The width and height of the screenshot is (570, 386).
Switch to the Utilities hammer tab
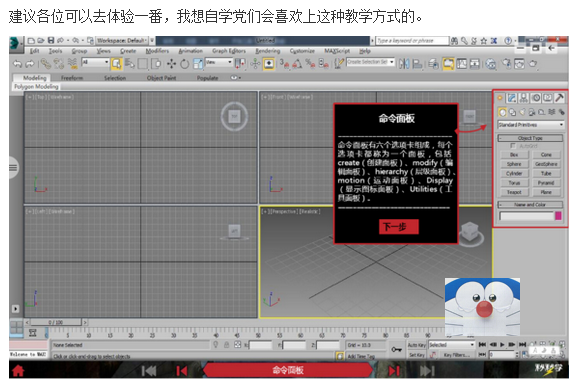click(x=559, y=98)
